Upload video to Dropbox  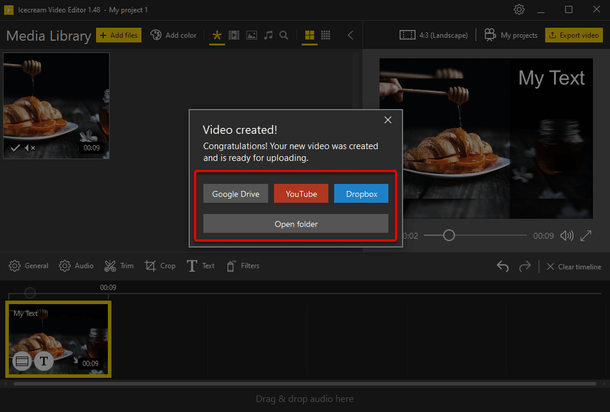tap(361, 194)
